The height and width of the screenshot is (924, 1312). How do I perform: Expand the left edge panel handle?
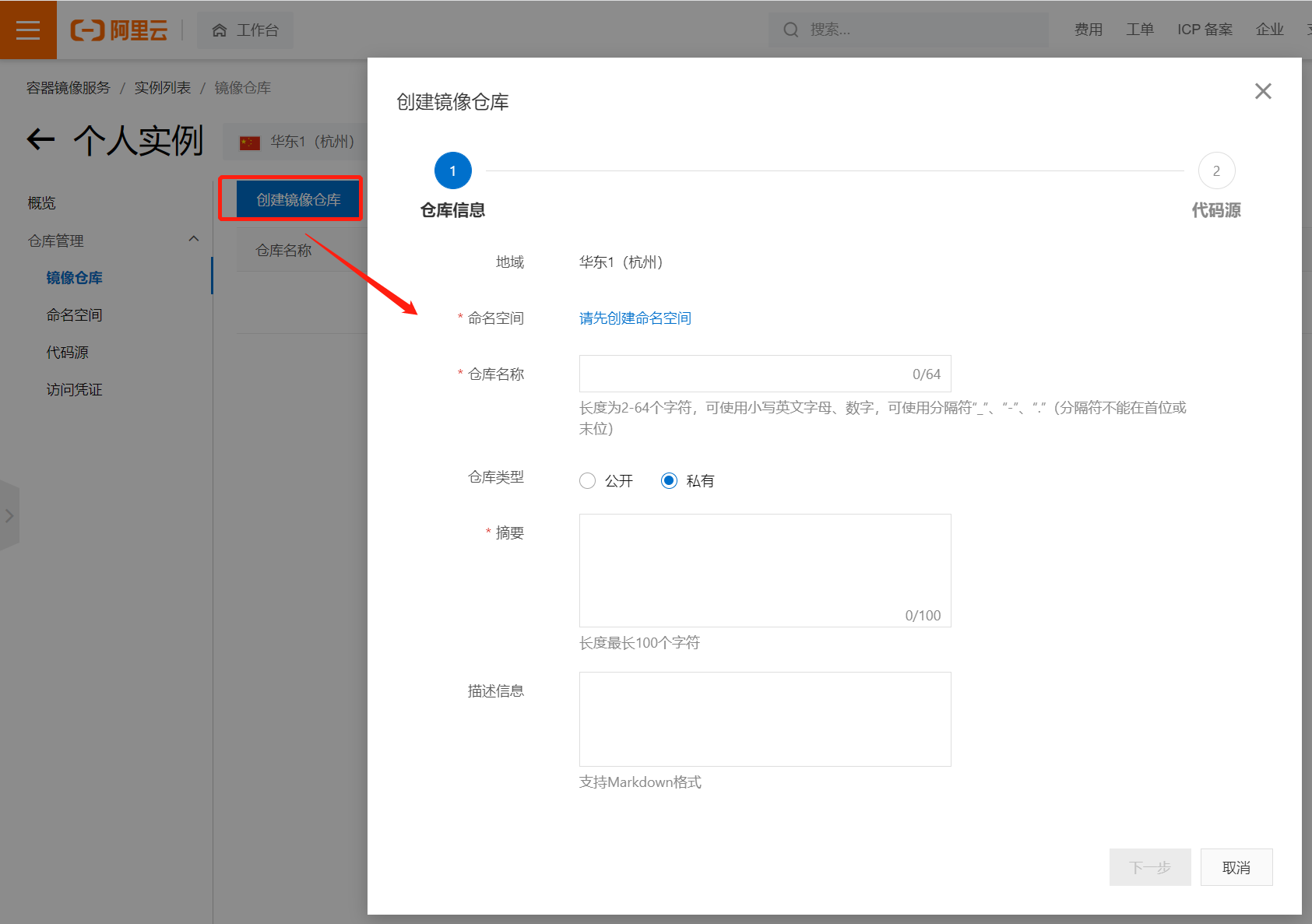[x=9, y=515]
